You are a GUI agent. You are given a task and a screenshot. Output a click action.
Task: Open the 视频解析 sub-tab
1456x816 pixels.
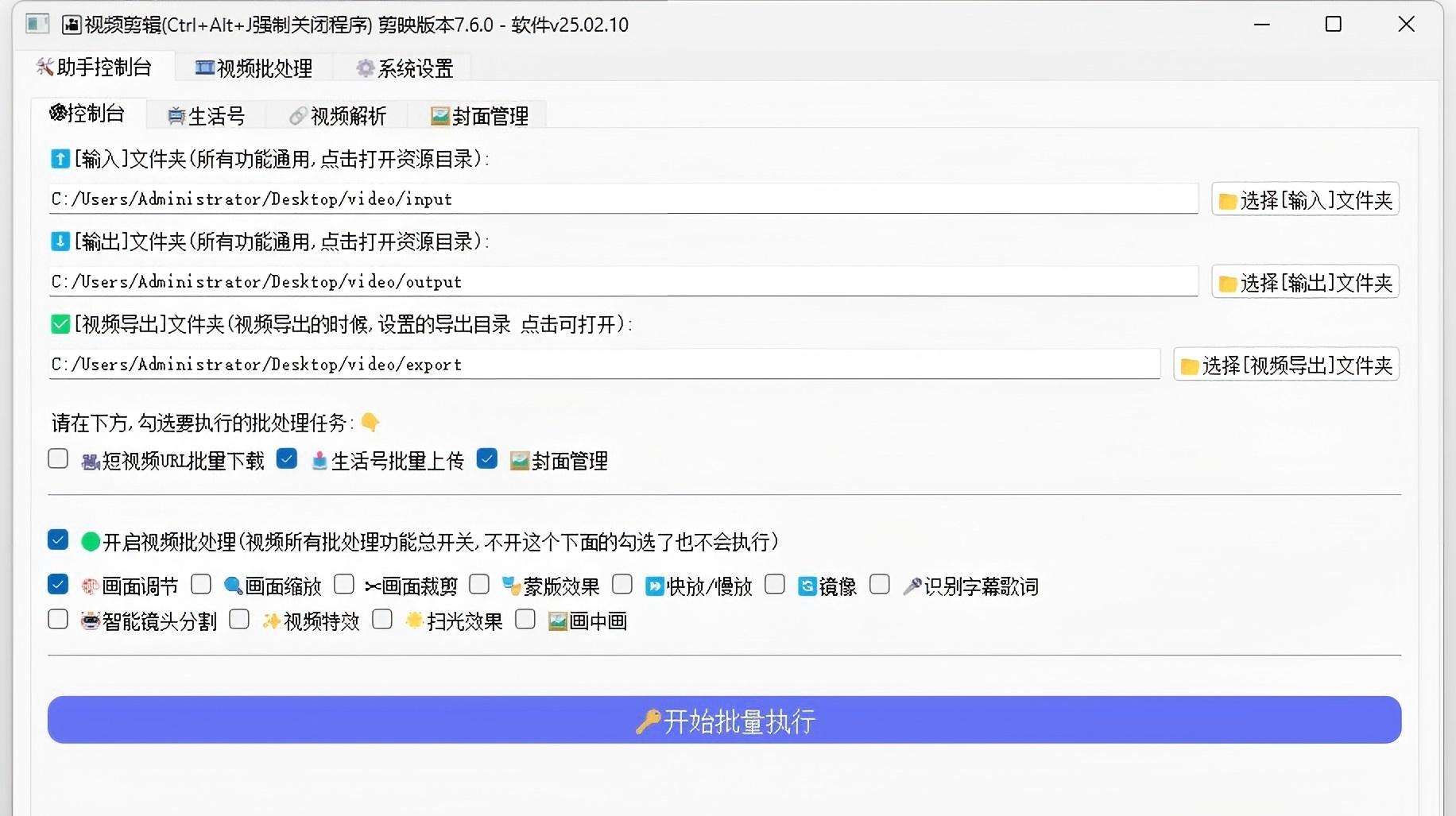click(x=337, y=116)
